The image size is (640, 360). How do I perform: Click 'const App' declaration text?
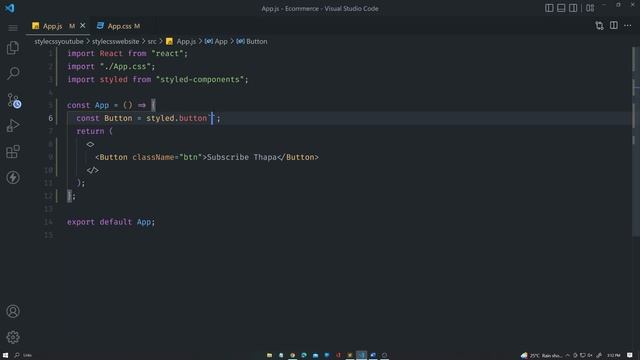coord(88,105)
